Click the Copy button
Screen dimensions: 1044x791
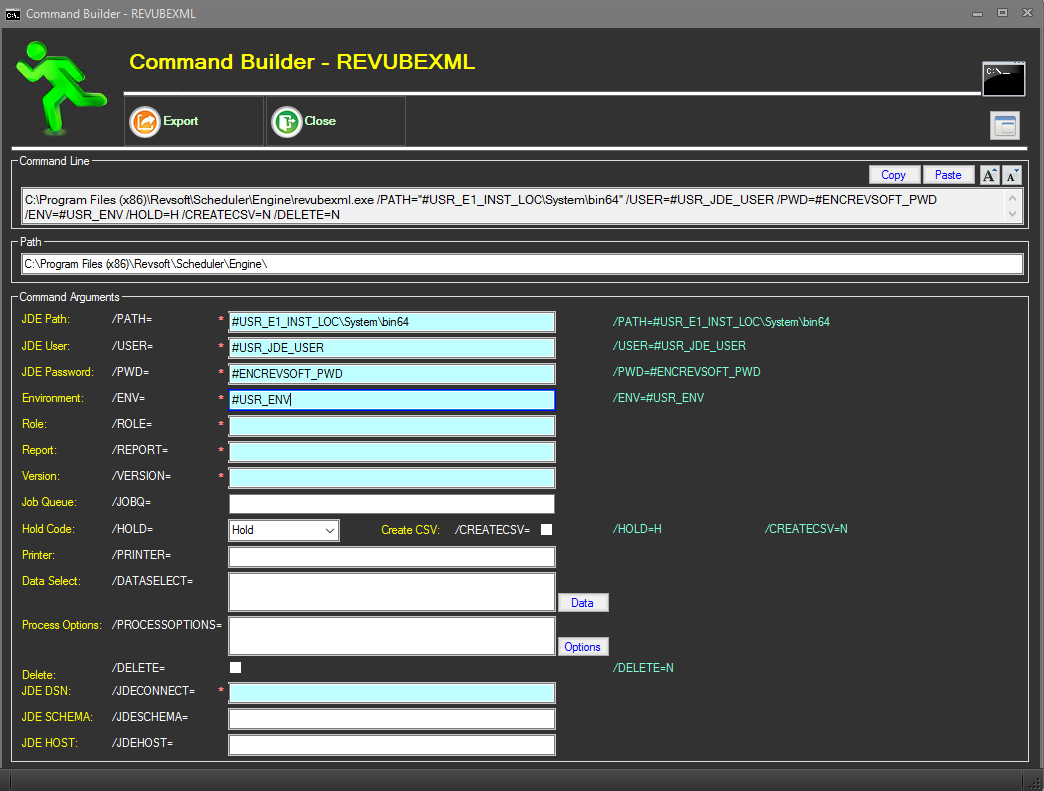(x=894, y=174)
